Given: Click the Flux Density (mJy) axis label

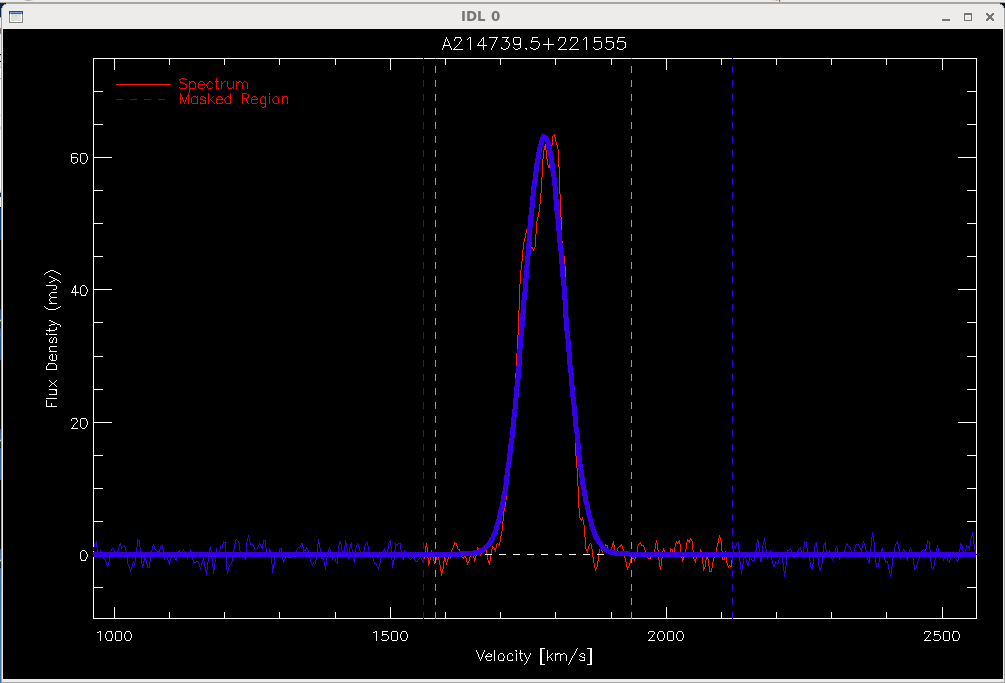Looking at the screenshot, I should coord(53,338).
